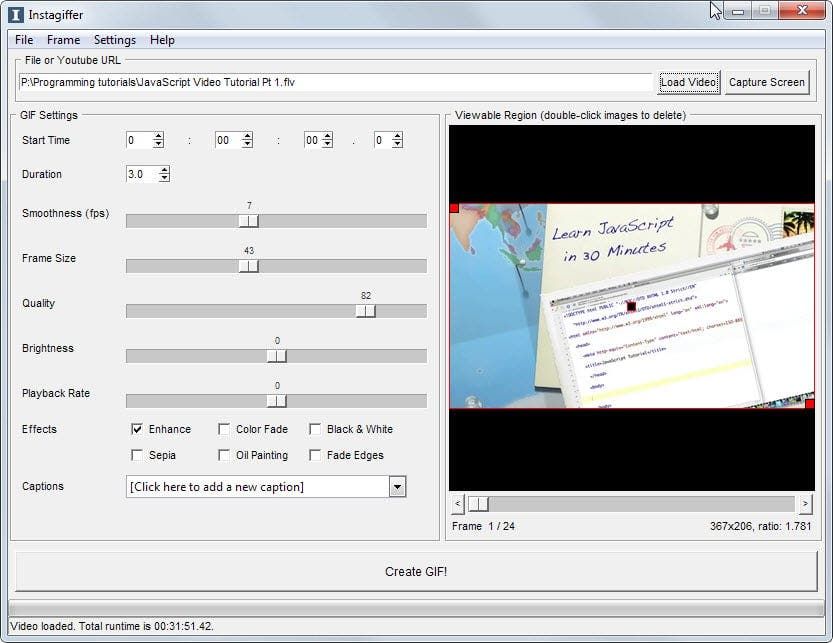The height and width of the screenshot is (643, 833).
Task: Increase the Start Time seconds spinner
Action: 328,136
